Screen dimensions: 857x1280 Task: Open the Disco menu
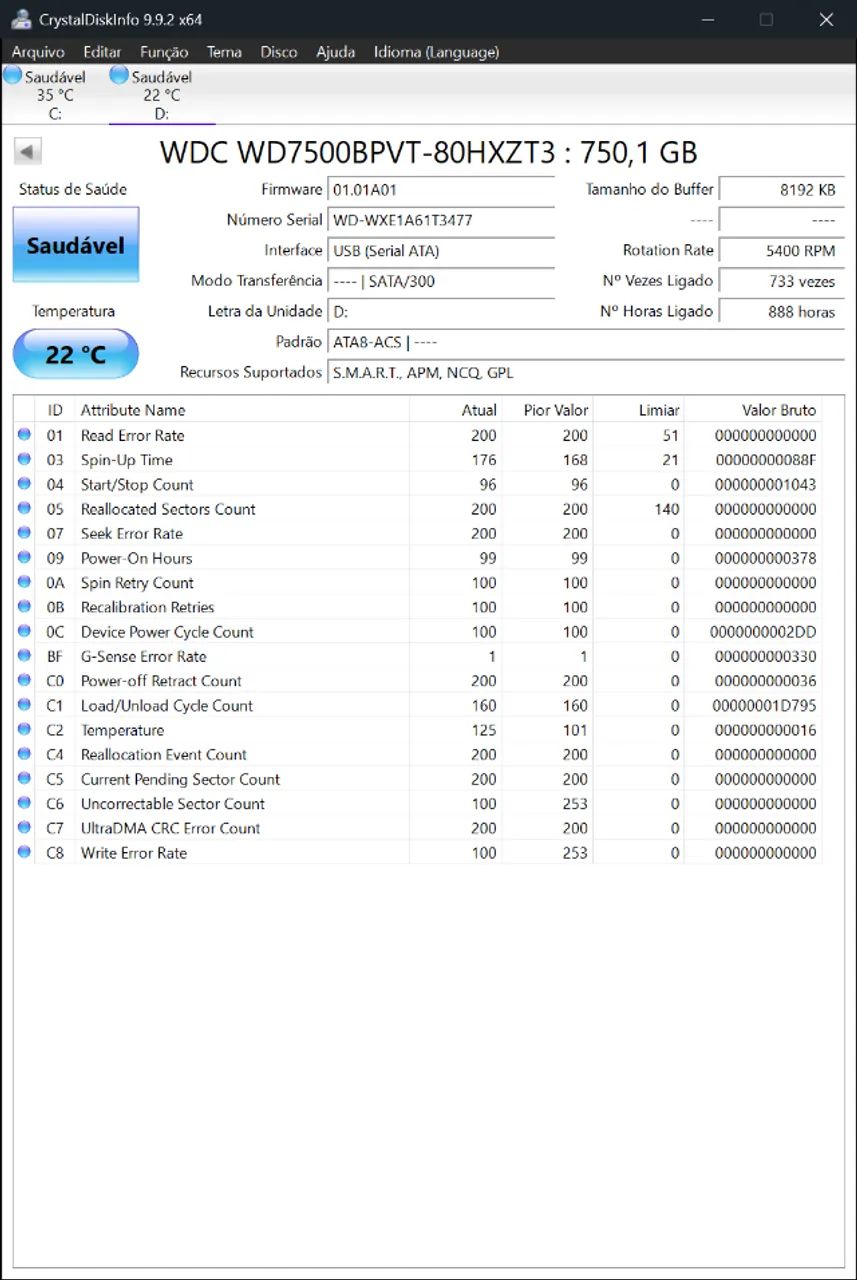[x=279, y=52]
